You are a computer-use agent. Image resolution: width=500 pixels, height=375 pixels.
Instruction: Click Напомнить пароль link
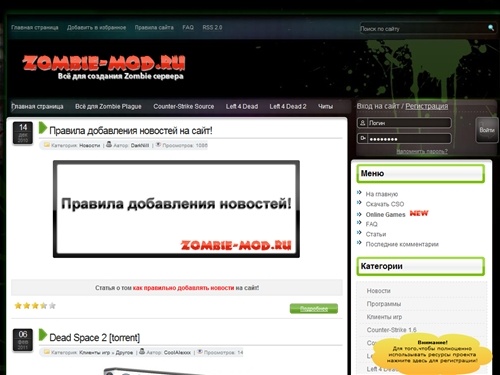(x=422, y=151)
